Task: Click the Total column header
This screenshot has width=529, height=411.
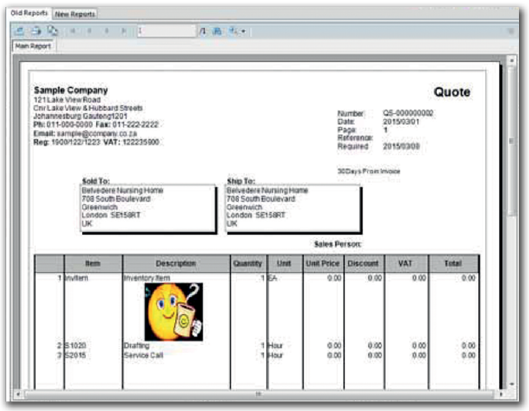Action: pyautogui.click(x=453, y=264)
